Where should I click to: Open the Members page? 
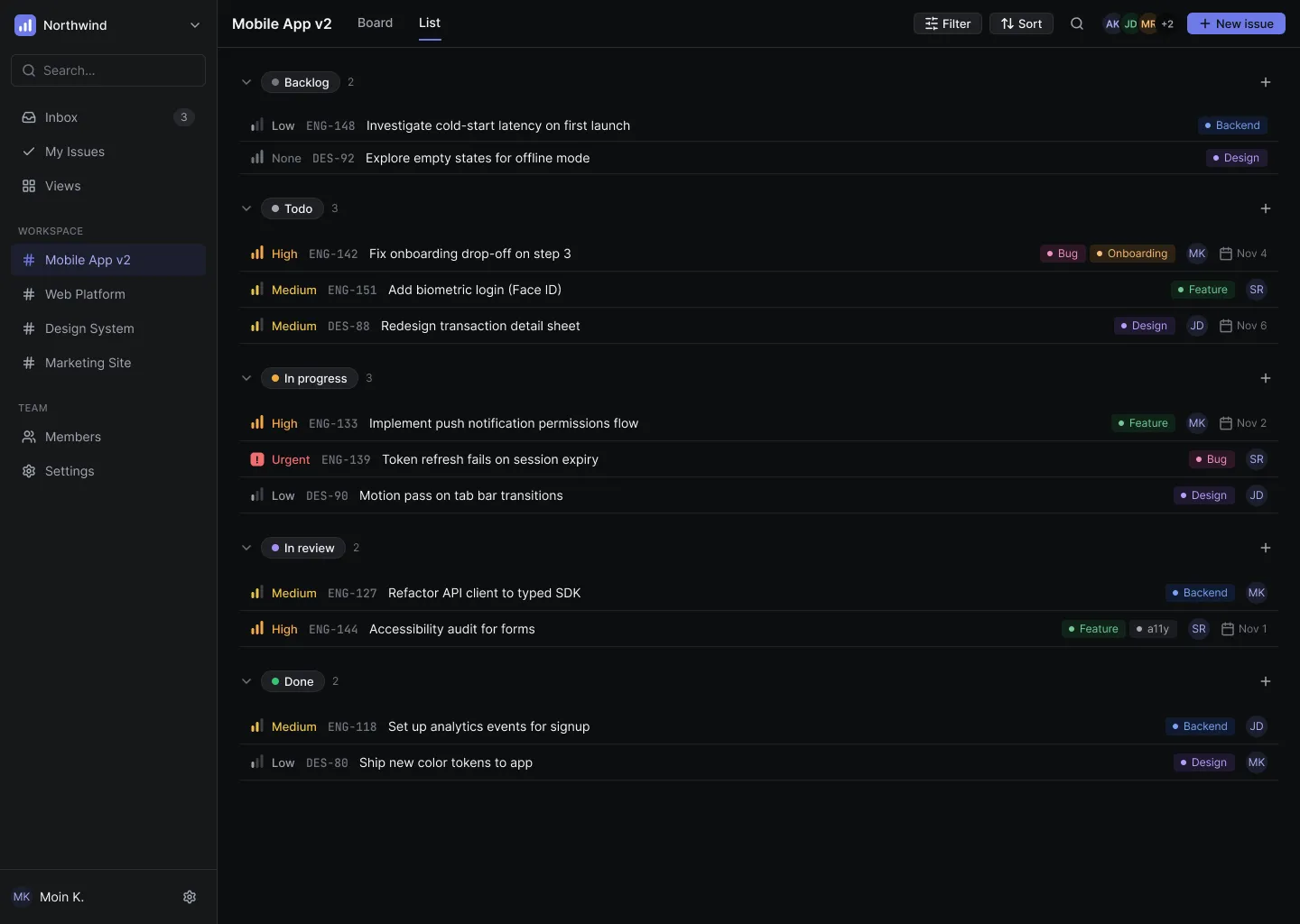(x=108, y=437)
